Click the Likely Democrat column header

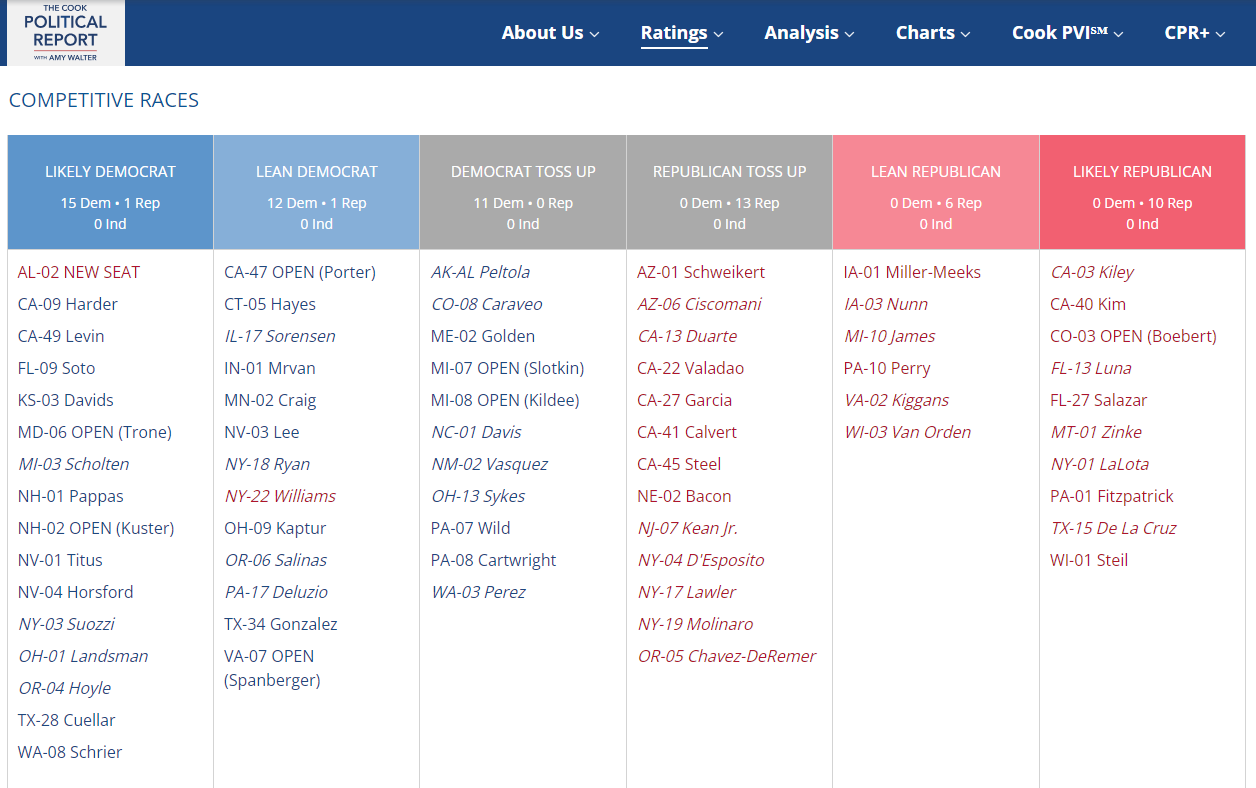pos(110,192)
